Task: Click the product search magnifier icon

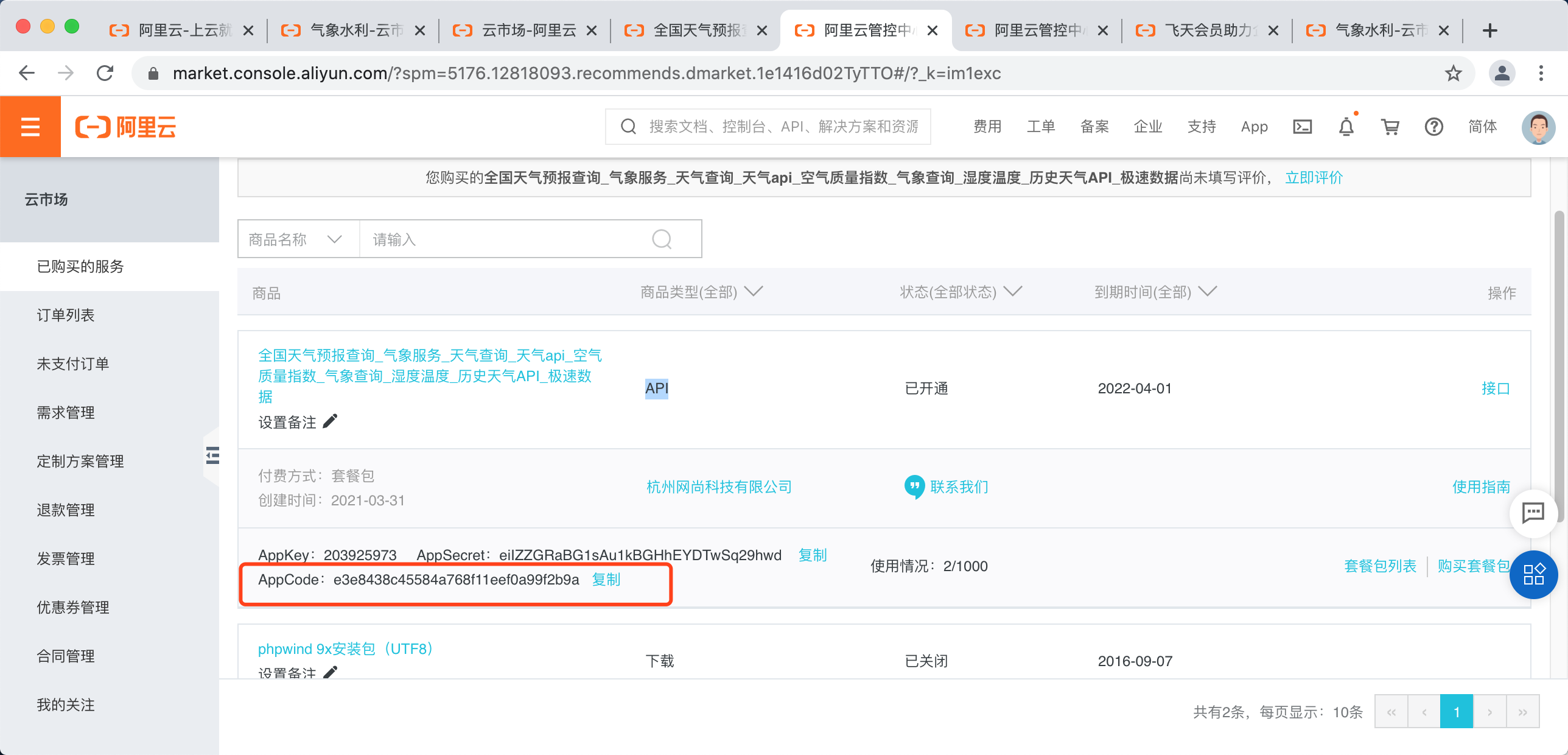Action: click(x=662, y=239)
